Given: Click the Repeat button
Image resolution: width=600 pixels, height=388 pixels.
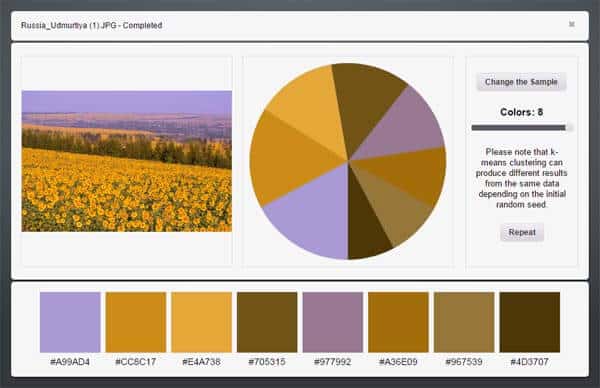Looking at the screenshot, I should (x=522, y=232).
